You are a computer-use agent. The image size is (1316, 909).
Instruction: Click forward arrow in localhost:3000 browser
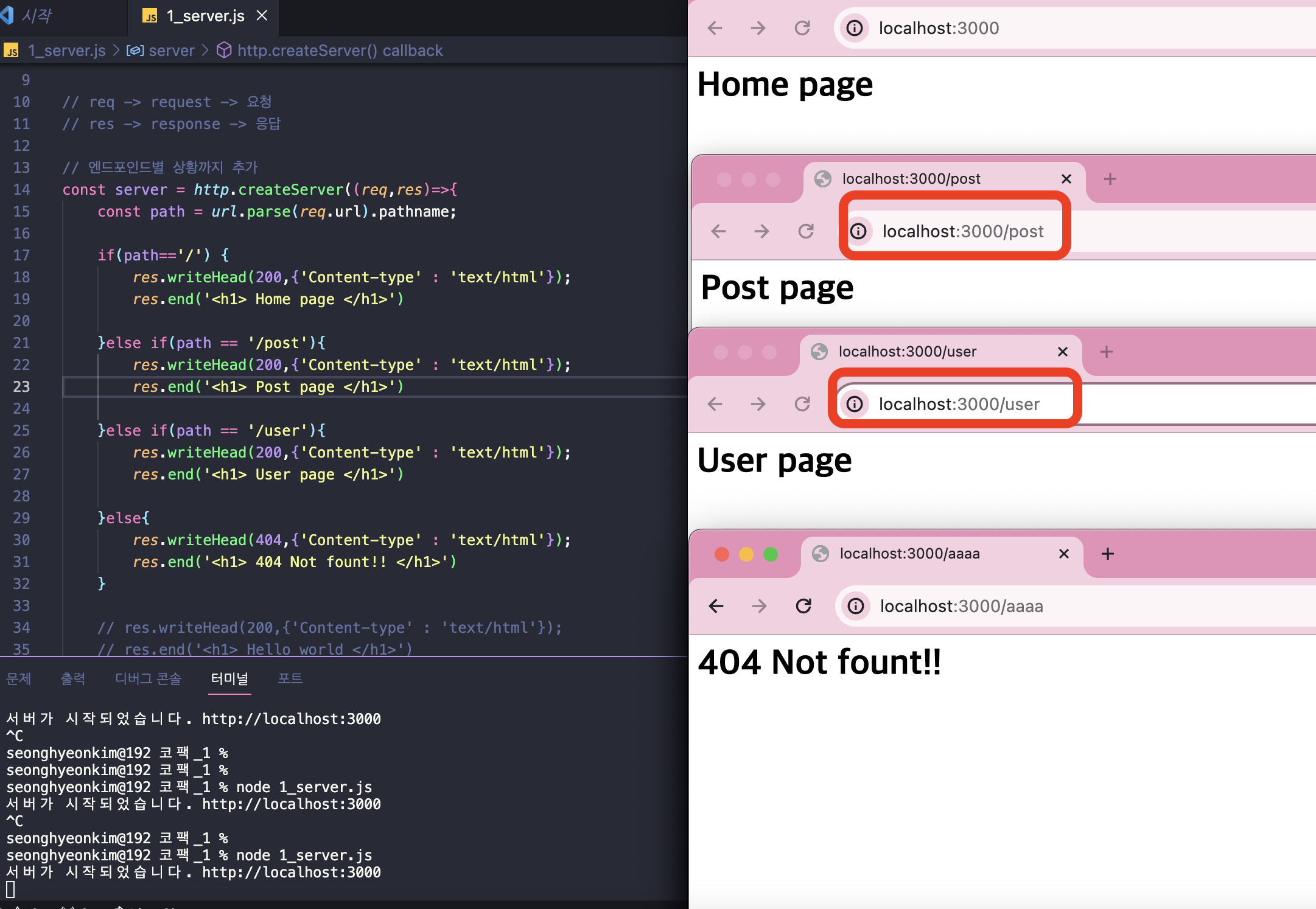pos(758,28)
